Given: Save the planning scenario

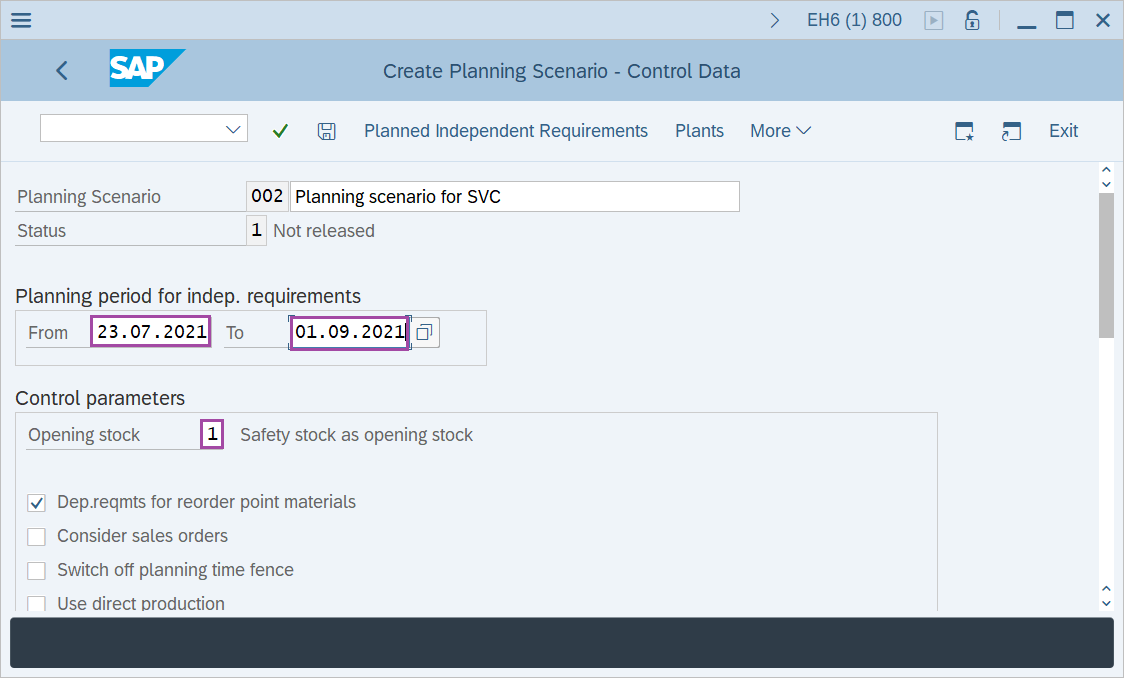Looking at the screenshot, I should [326, 130].
